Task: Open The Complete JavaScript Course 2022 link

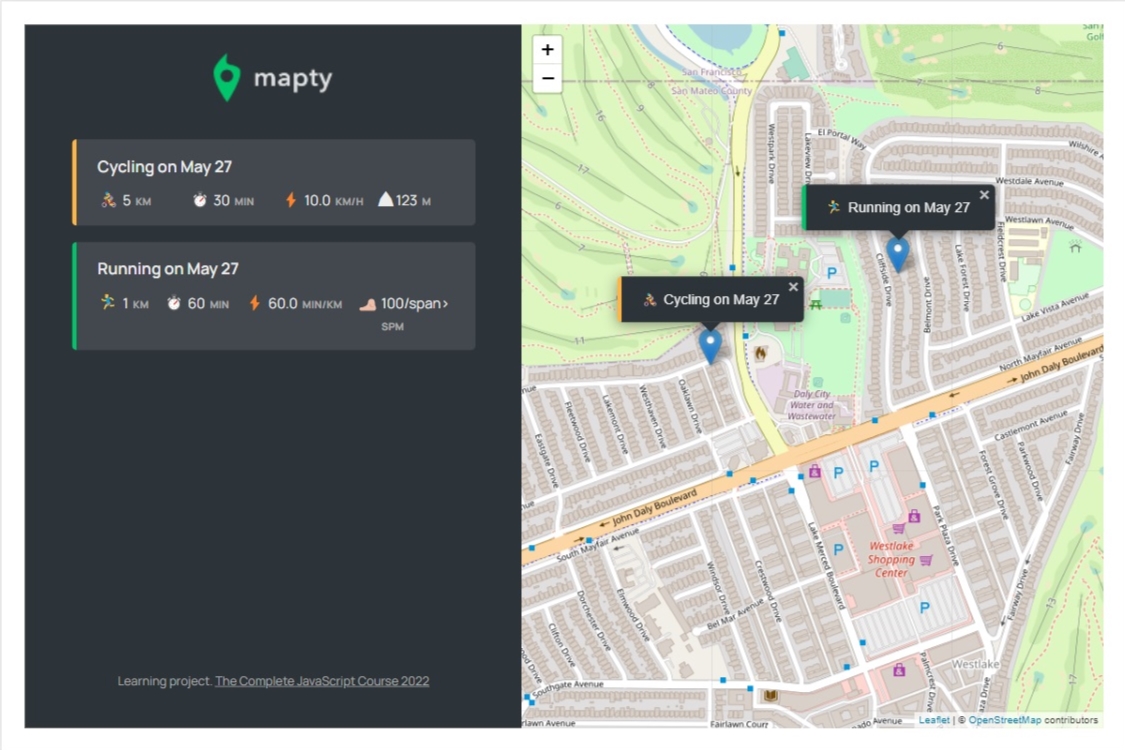Action: 322,681
